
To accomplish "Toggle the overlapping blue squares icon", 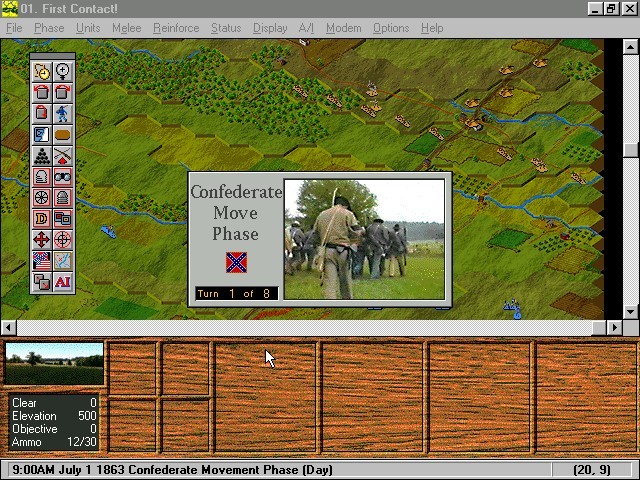I will [62, 219].
